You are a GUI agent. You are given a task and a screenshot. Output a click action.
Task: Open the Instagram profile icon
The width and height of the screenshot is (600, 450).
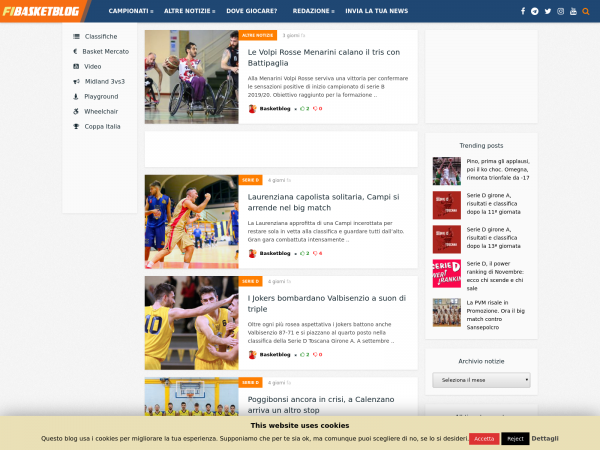tap(561, 11)
